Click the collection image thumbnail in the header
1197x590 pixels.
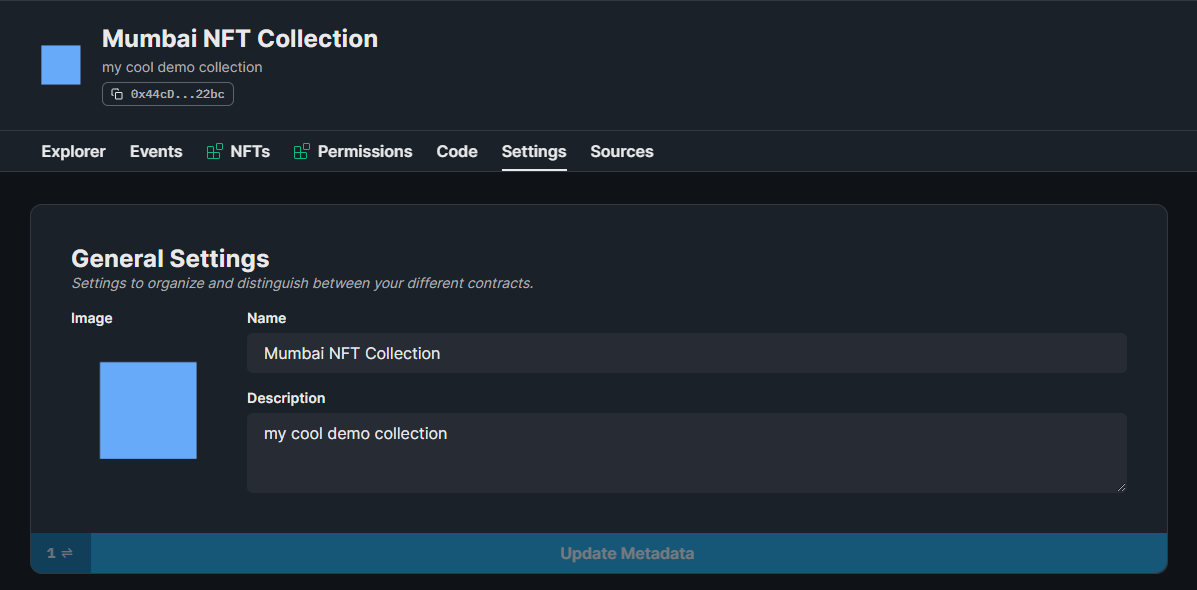pos(60,64)
